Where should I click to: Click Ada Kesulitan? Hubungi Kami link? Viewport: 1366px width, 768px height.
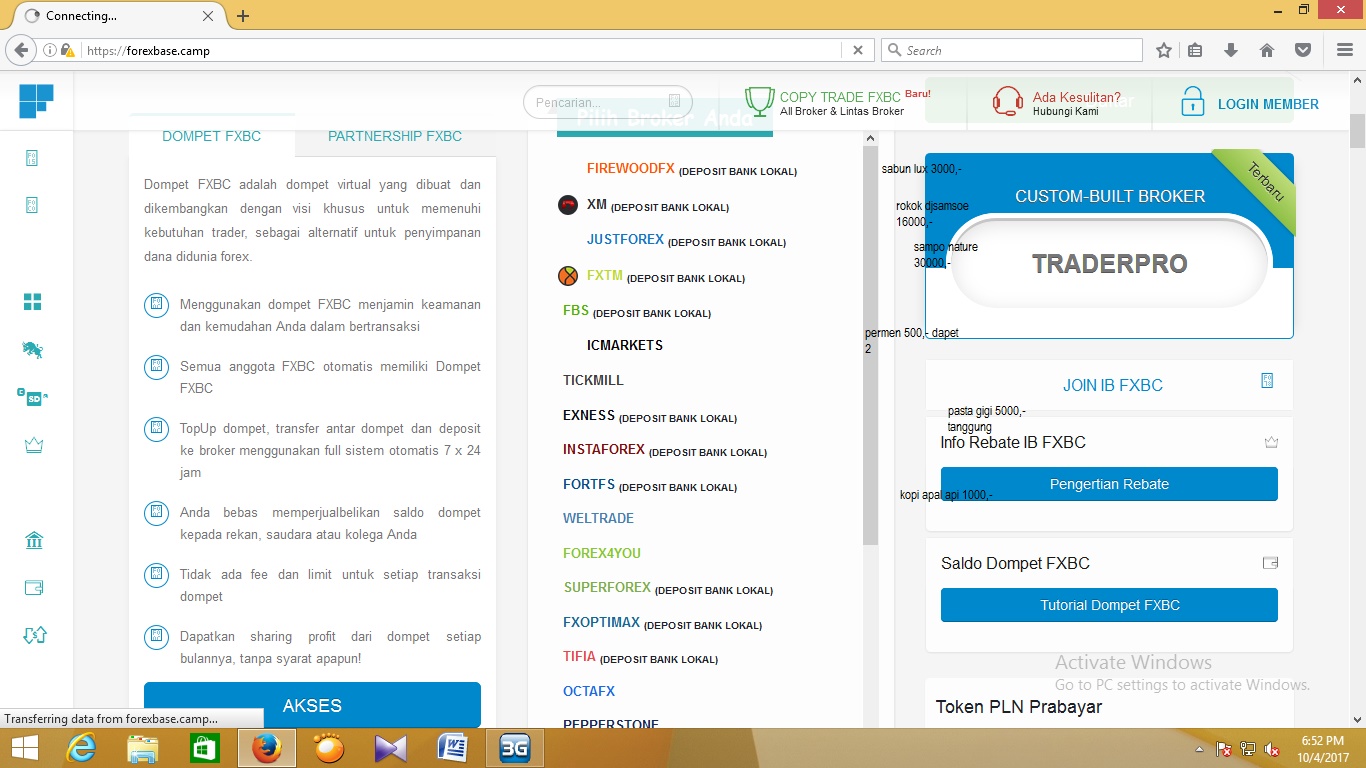(x=1076, y=104)
